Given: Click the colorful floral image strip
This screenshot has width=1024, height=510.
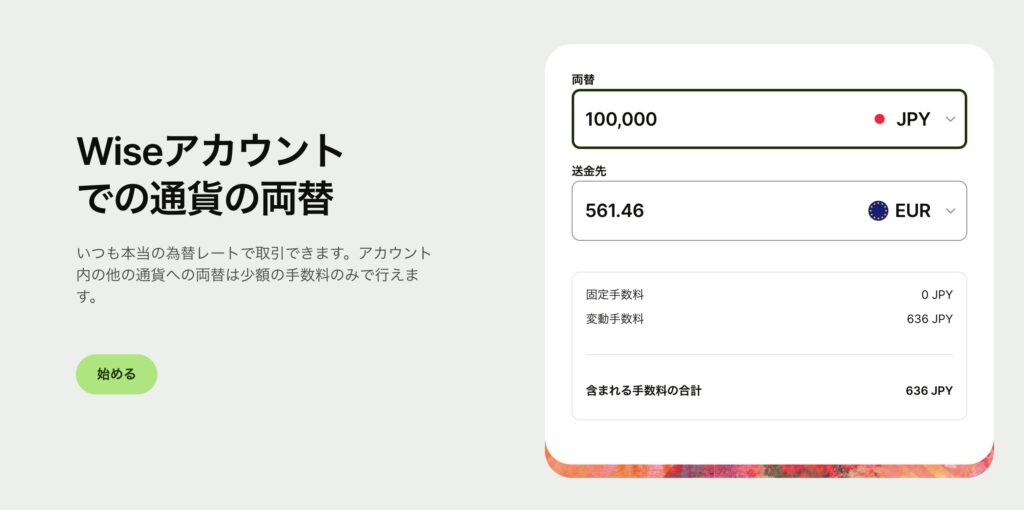Looking at the screenshot, I should click(769, 466).
